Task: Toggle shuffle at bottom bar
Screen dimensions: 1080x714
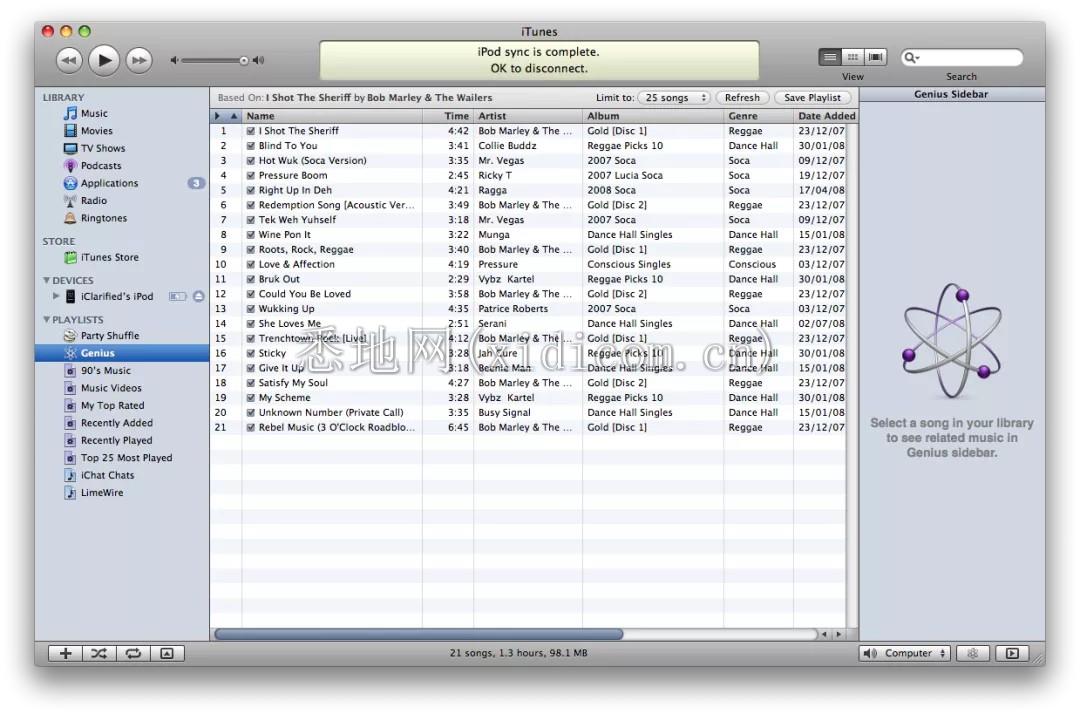Action: 99,654
